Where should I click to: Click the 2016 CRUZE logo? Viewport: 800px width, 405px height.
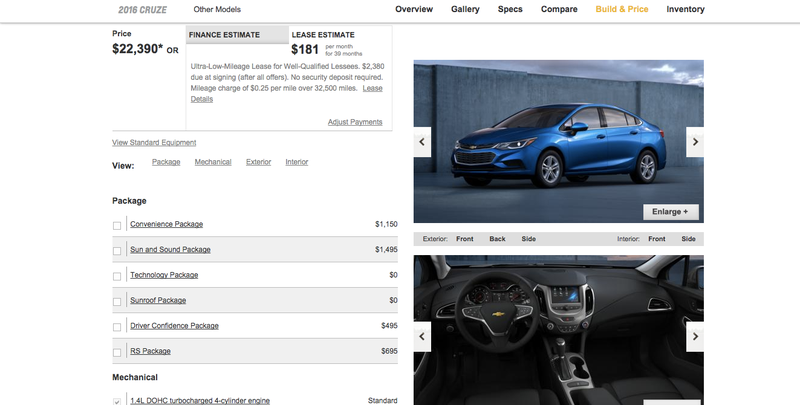[x=142, y=10]
